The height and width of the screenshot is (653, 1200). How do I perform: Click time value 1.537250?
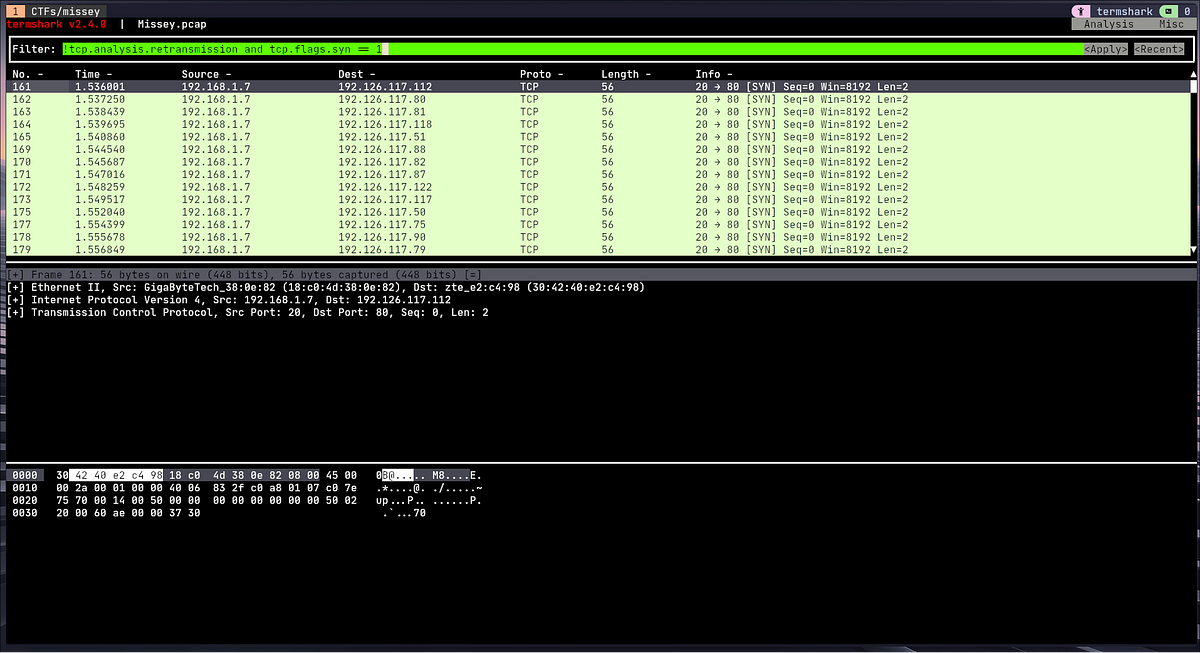(x=100, y=100)
